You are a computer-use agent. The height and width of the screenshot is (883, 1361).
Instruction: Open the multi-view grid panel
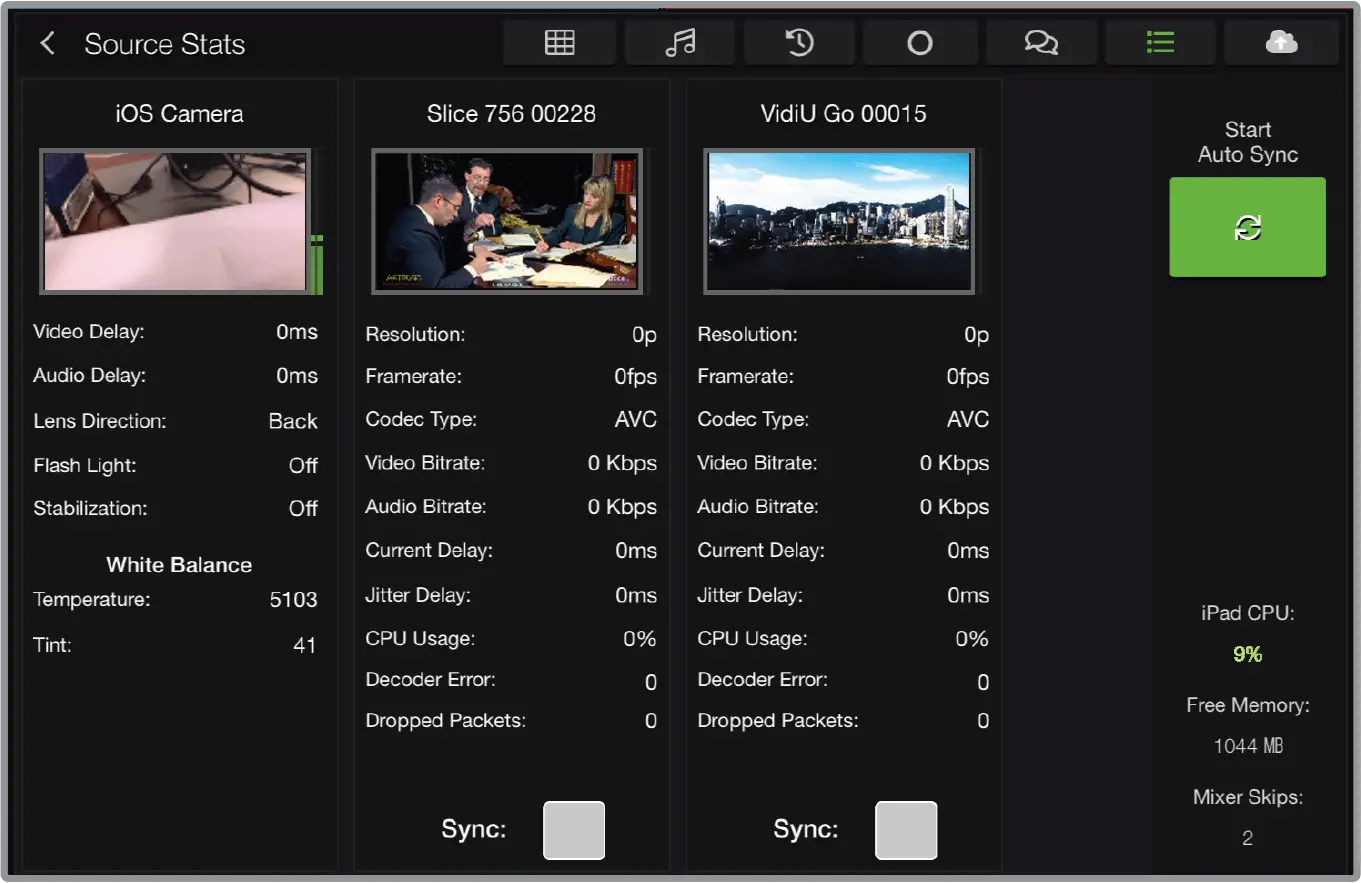click(559, 42)
